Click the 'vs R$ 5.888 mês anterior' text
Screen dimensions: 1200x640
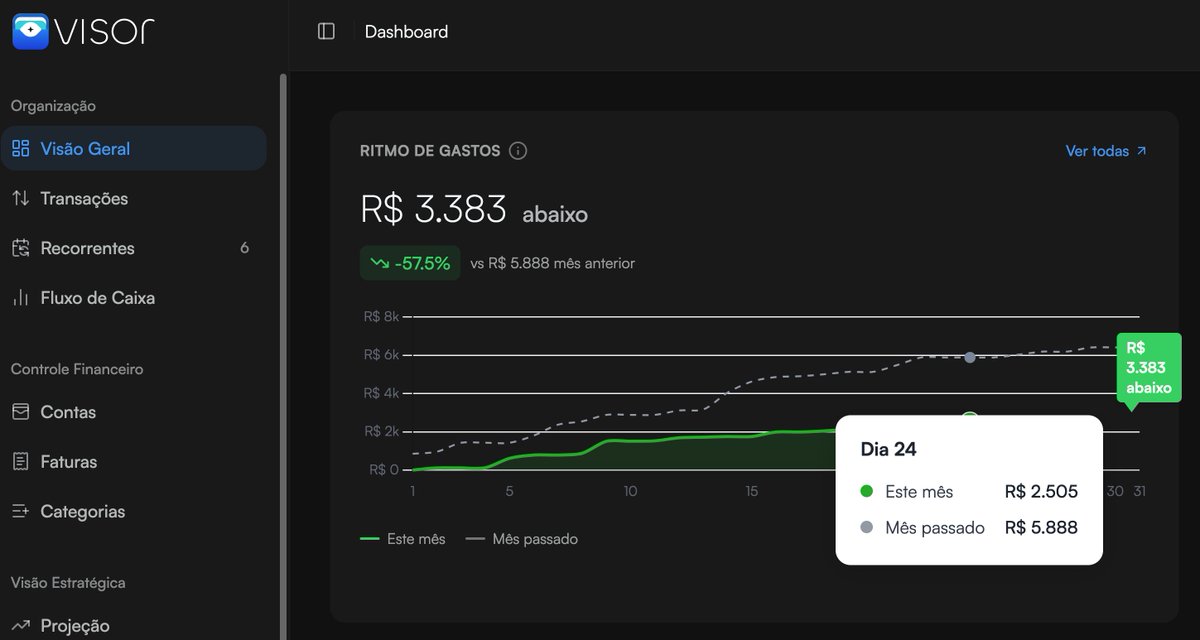tap(553, 264)
